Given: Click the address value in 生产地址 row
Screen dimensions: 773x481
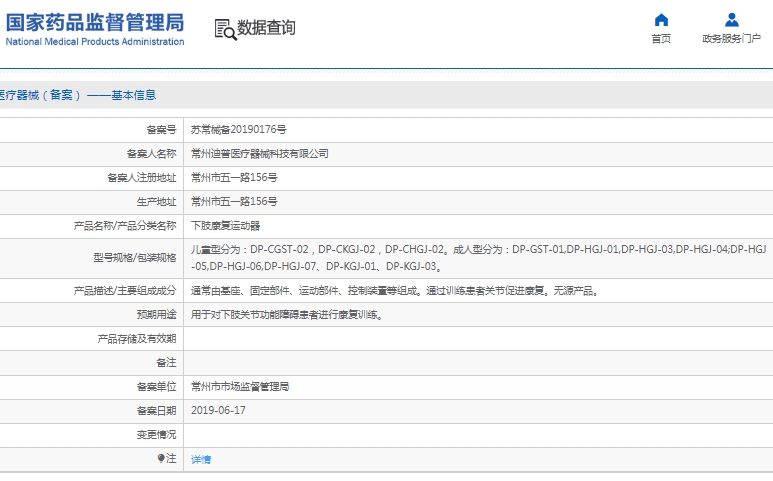Looking at the screenshot, I should point(234,202).
